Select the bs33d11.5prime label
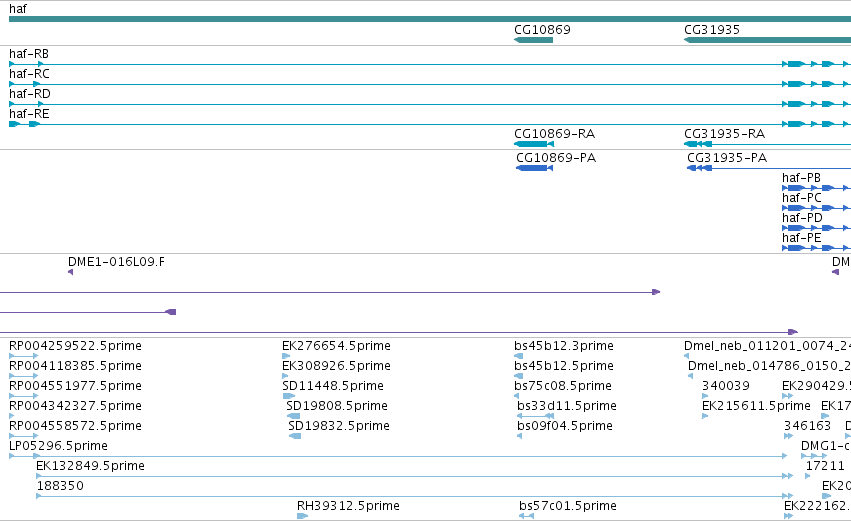The height and width of the screenshot is (521, 851). coord(567,406)
